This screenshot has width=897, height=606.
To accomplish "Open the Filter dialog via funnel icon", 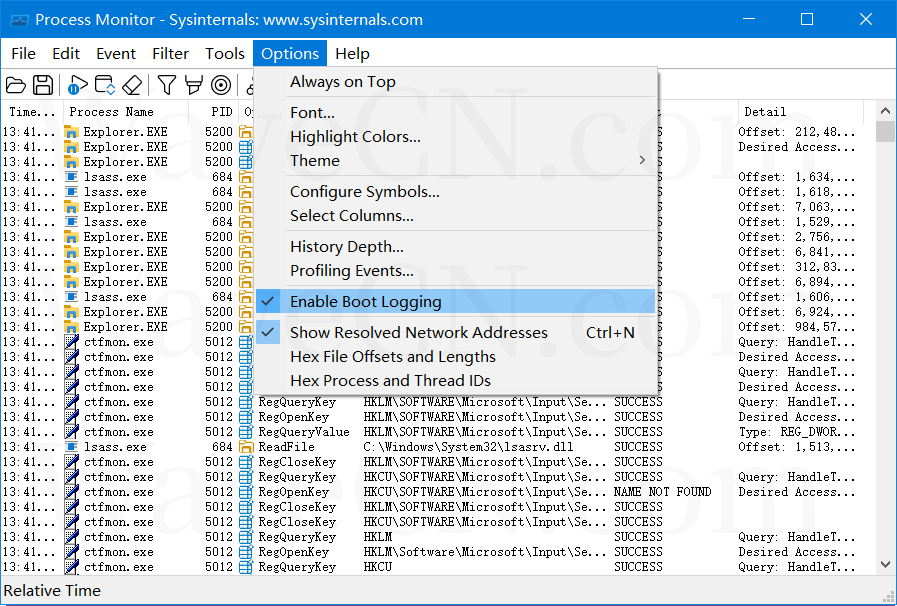I will [x=166, y=85].
